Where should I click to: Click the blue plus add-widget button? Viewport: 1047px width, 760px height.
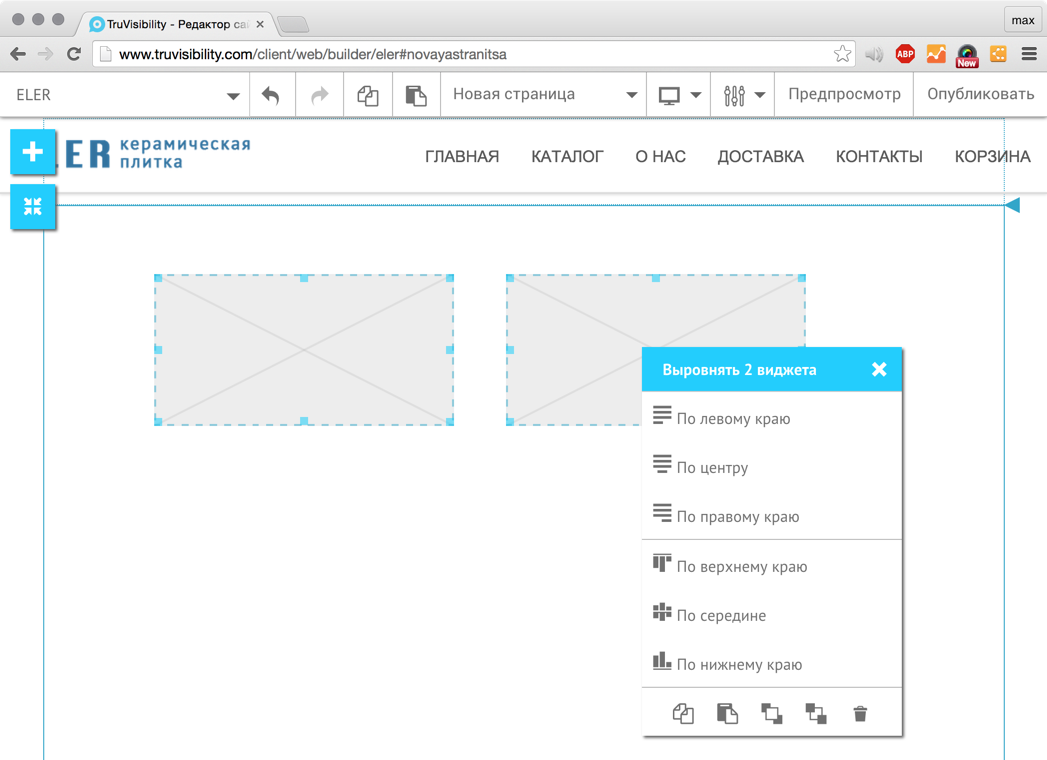point(33,152)
